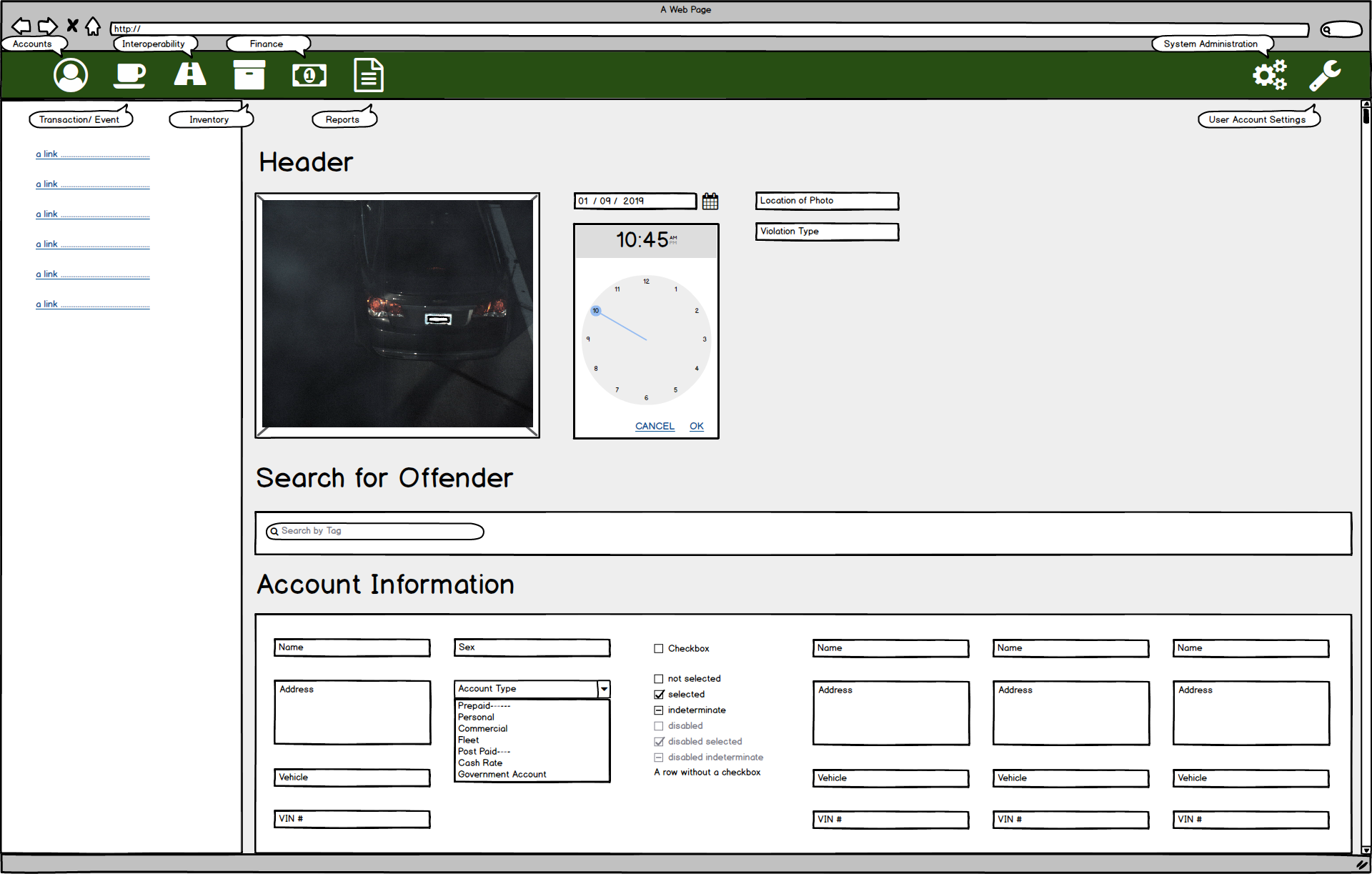The width and height of the screenshot is (1372, 874).
Task: Click the coffee cup icon in green toolbar
Action: [129, 75]
